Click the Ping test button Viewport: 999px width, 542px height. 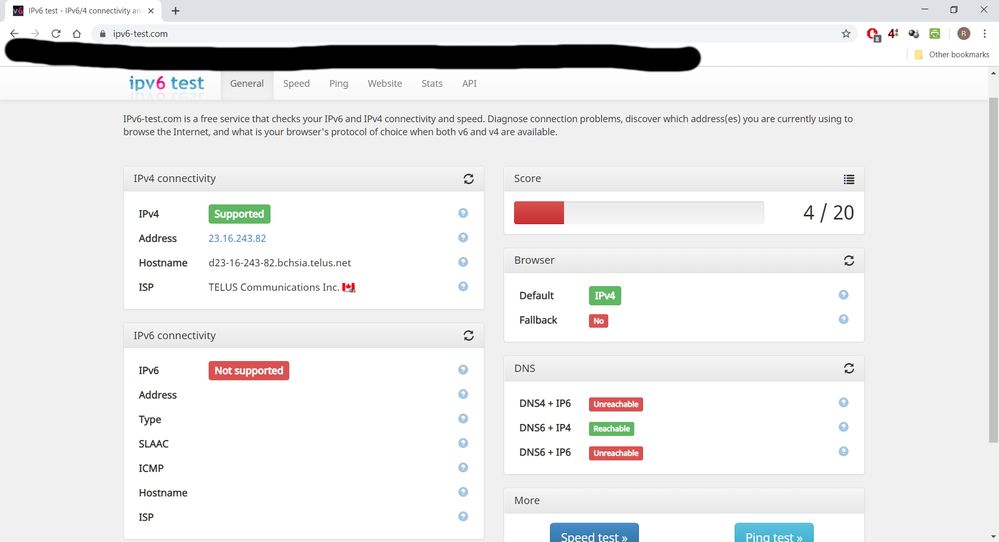click(773, 535)
